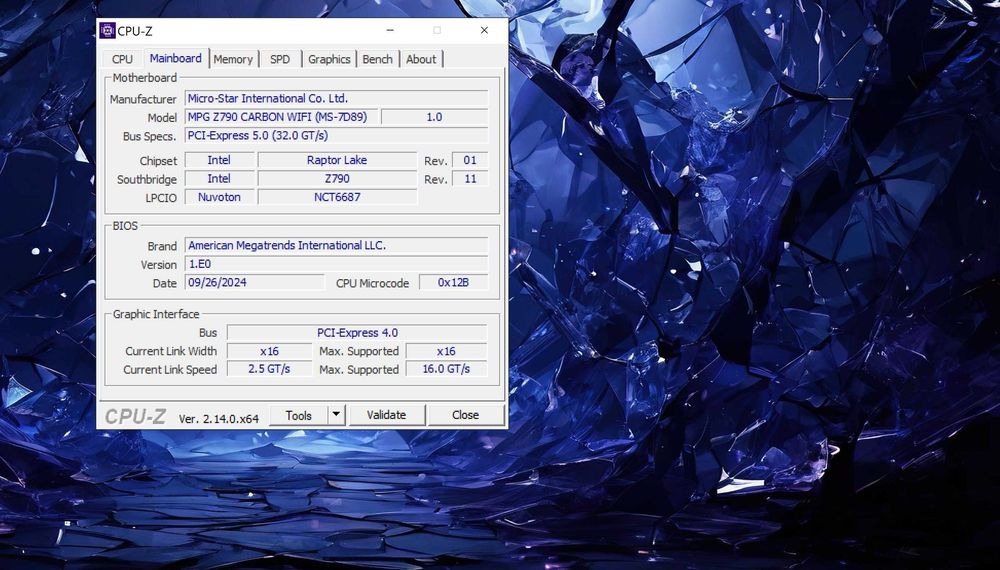Click the Current Link Width x16 value

269,351
